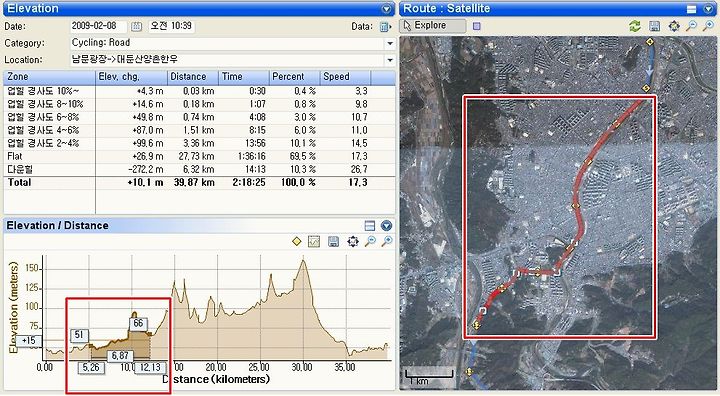Click the 66 elevation marker on chart
The image size is (720, 396).
[138, 323]
